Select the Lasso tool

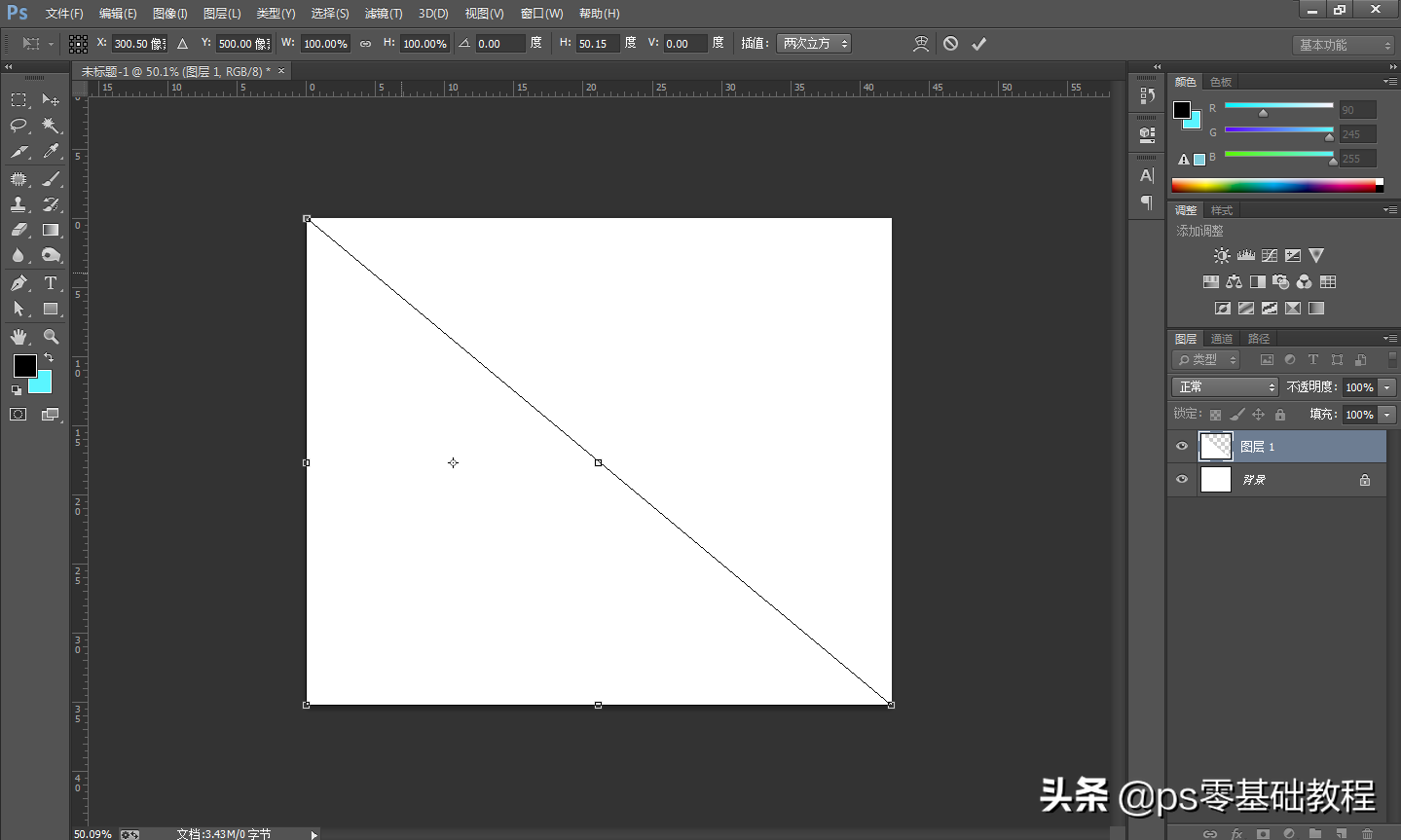(18, 126)
